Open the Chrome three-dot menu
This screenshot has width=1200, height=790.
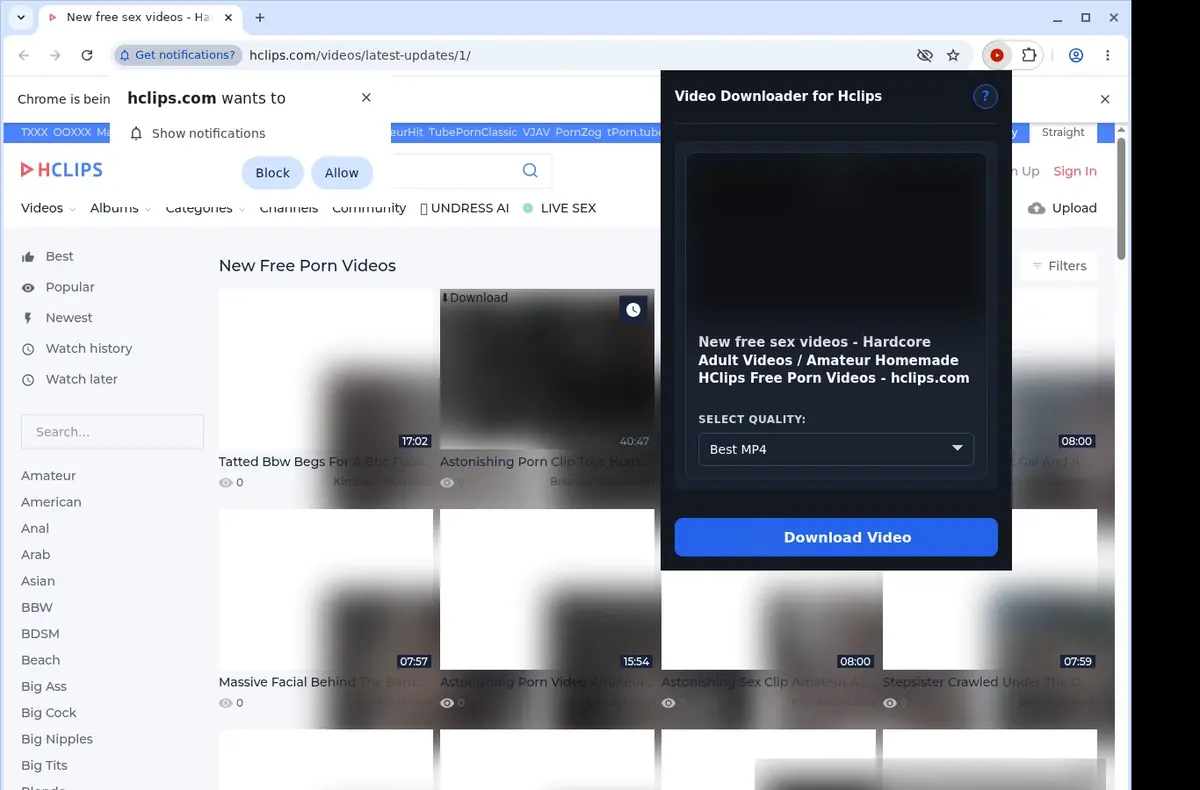(x=1108, y=55)
